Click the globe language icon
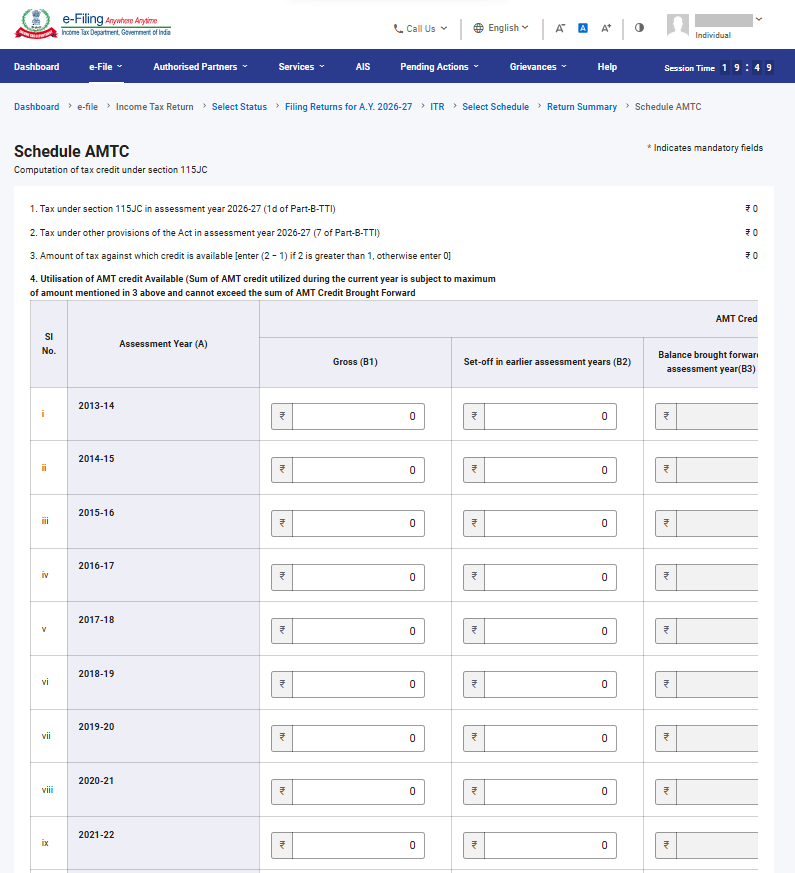Screen dimensions: 795x873 click(478, 28)
